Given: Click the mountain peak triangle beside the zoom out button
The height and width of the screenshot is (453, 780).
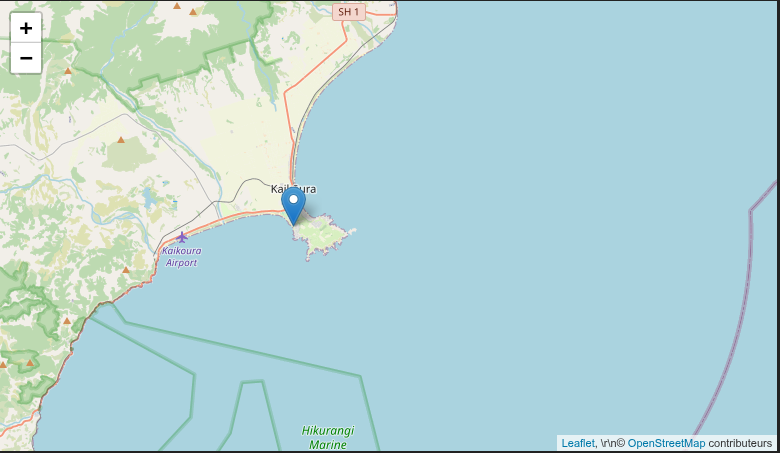Looking at the screenshot, I should pyautogui.click(x=68, y=71).
